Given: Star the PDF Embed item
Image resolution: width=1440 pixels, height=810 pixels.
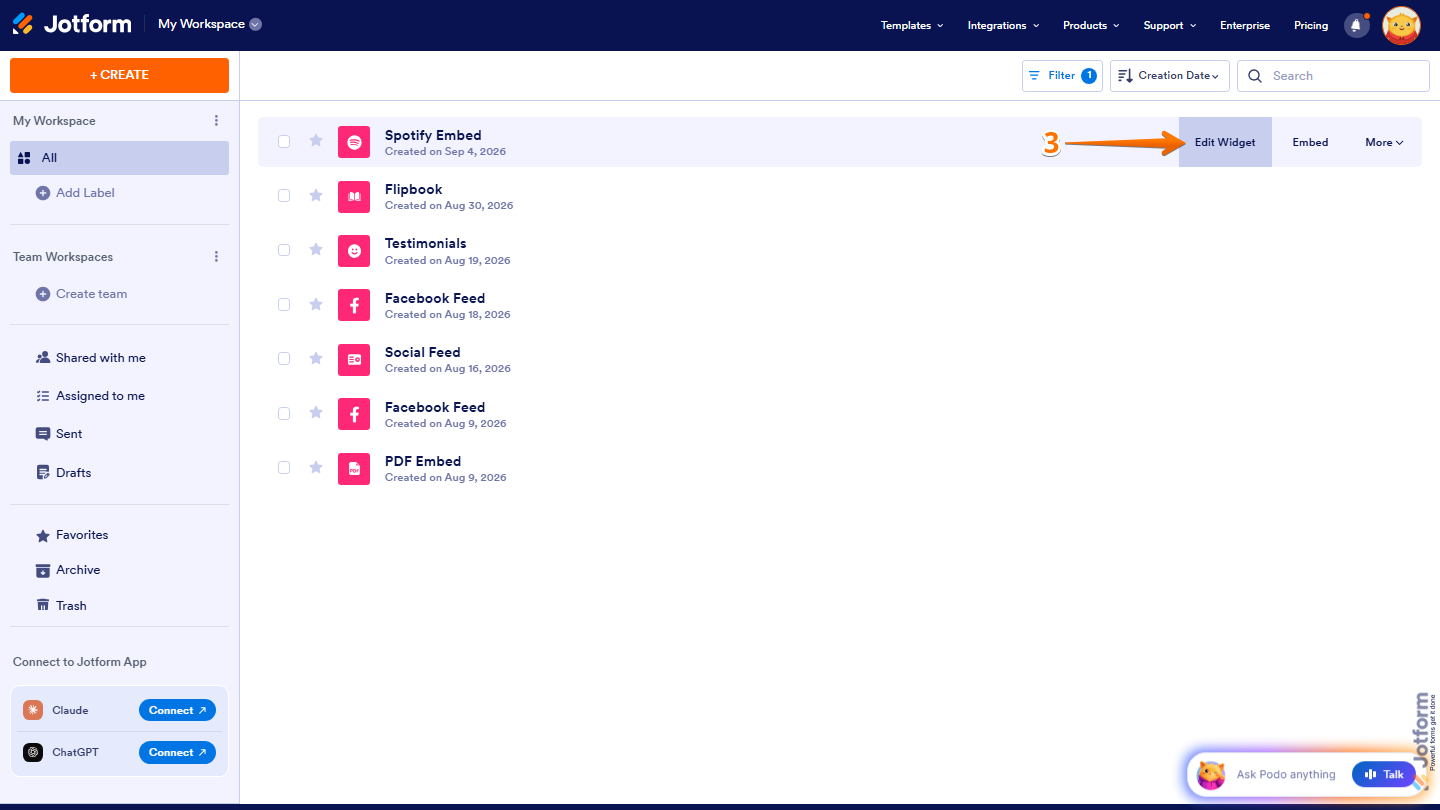Looking at the screenshot, I should [316, 467].
